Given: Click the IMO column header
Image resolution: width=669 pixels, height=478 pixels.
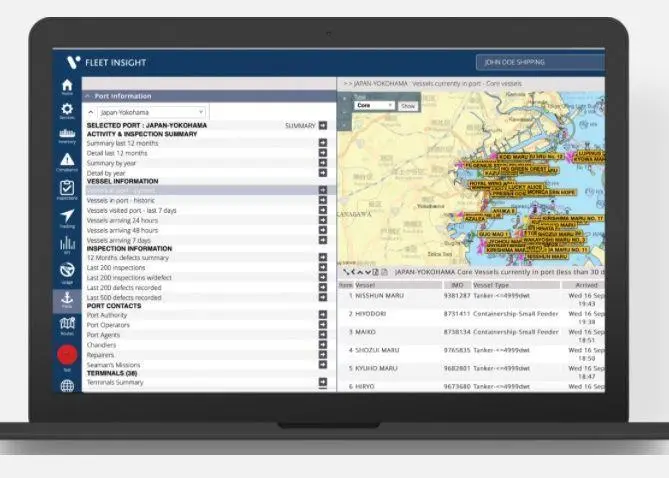Looking at the screenshot, I should [457, 285].
